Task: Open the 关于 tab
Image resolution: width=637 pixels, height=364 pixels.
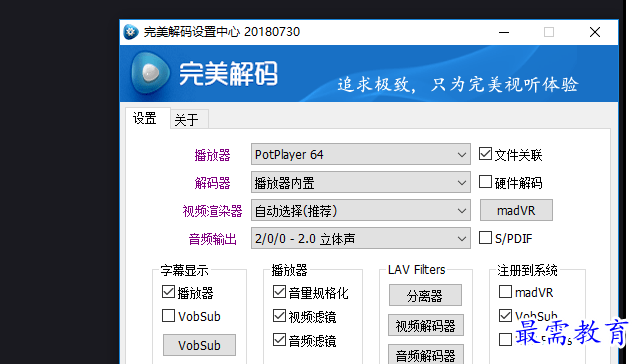Action: coord(186,120)
